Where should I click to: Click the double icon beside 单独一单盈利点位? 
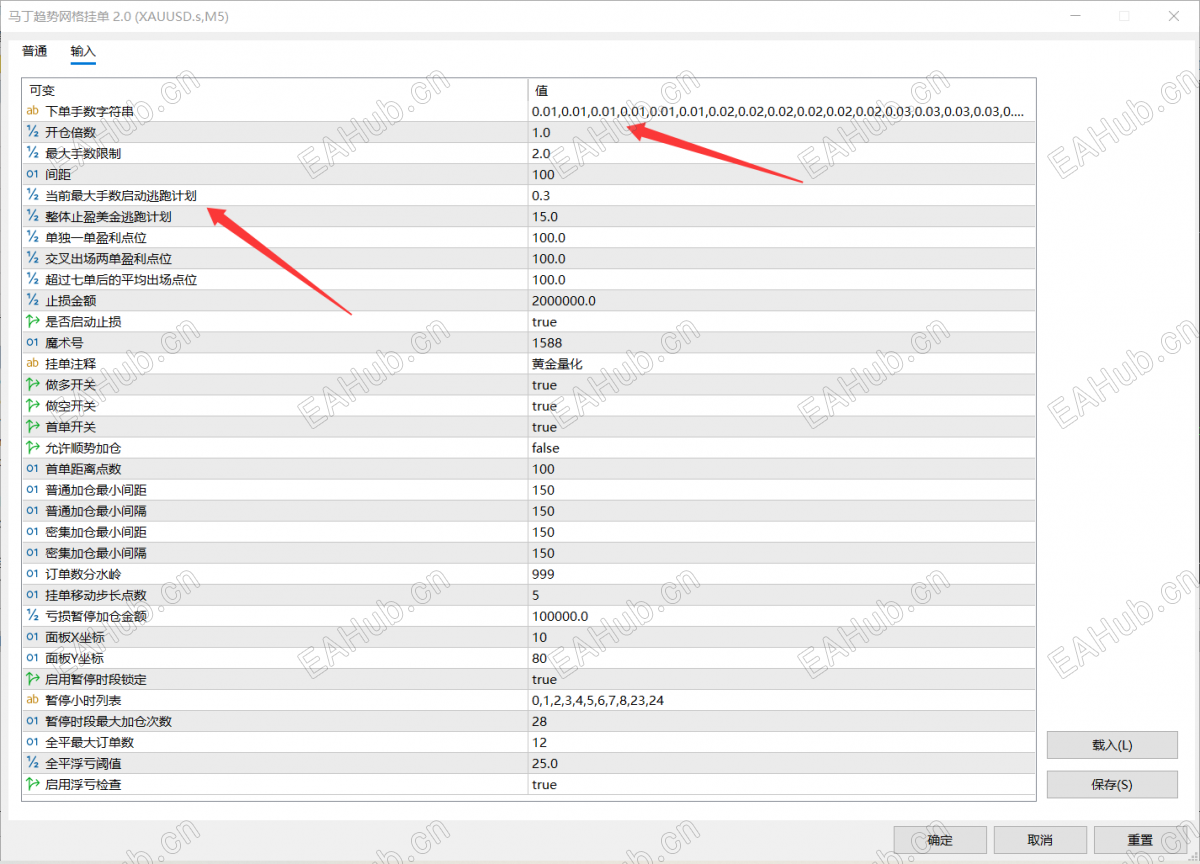point(33,237)
